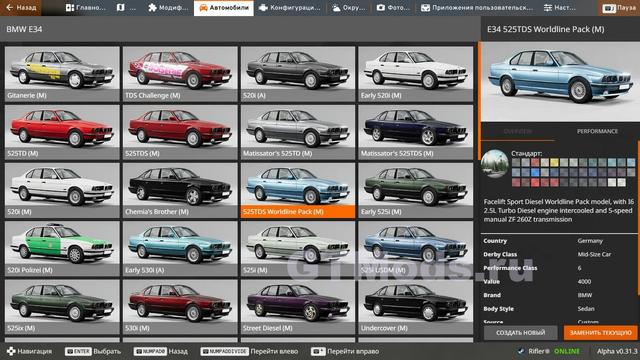Choose the Early 520i (M) configuration
Screen dimensions: 640x360
click(416, 74)
